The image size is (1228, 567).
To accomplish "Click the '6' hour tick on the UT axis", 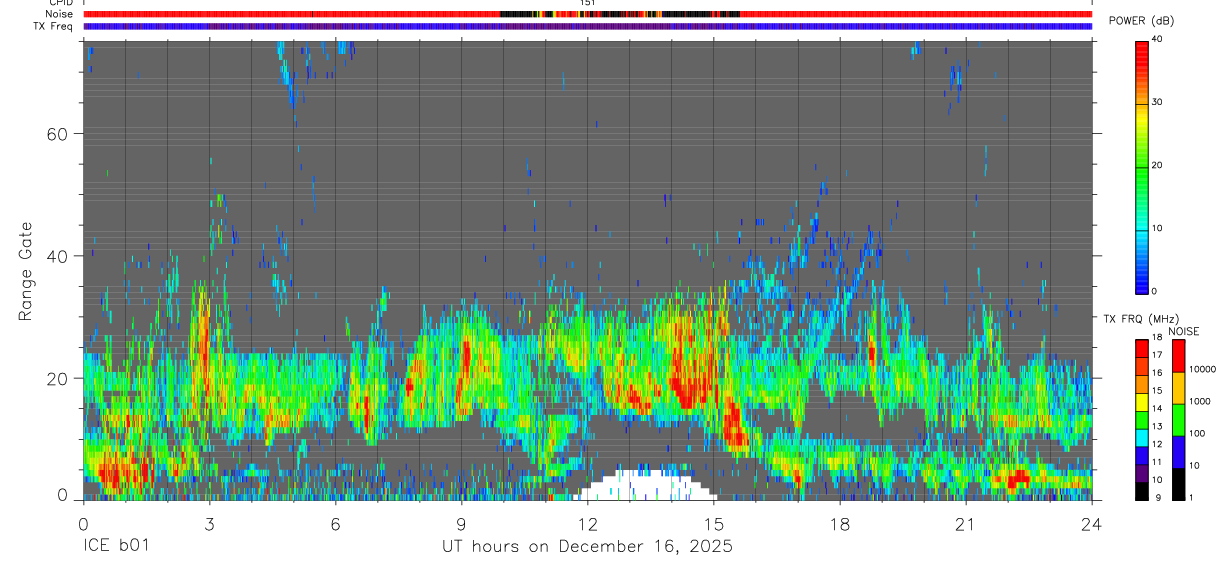I will click(335, 524).
